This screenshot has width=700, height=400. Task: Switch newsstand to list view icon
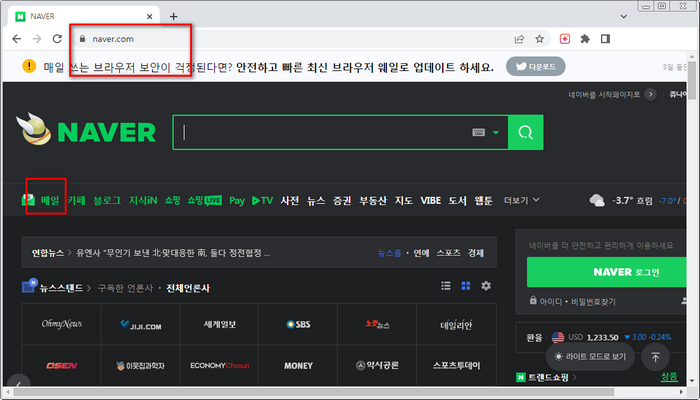coord(446,286)
